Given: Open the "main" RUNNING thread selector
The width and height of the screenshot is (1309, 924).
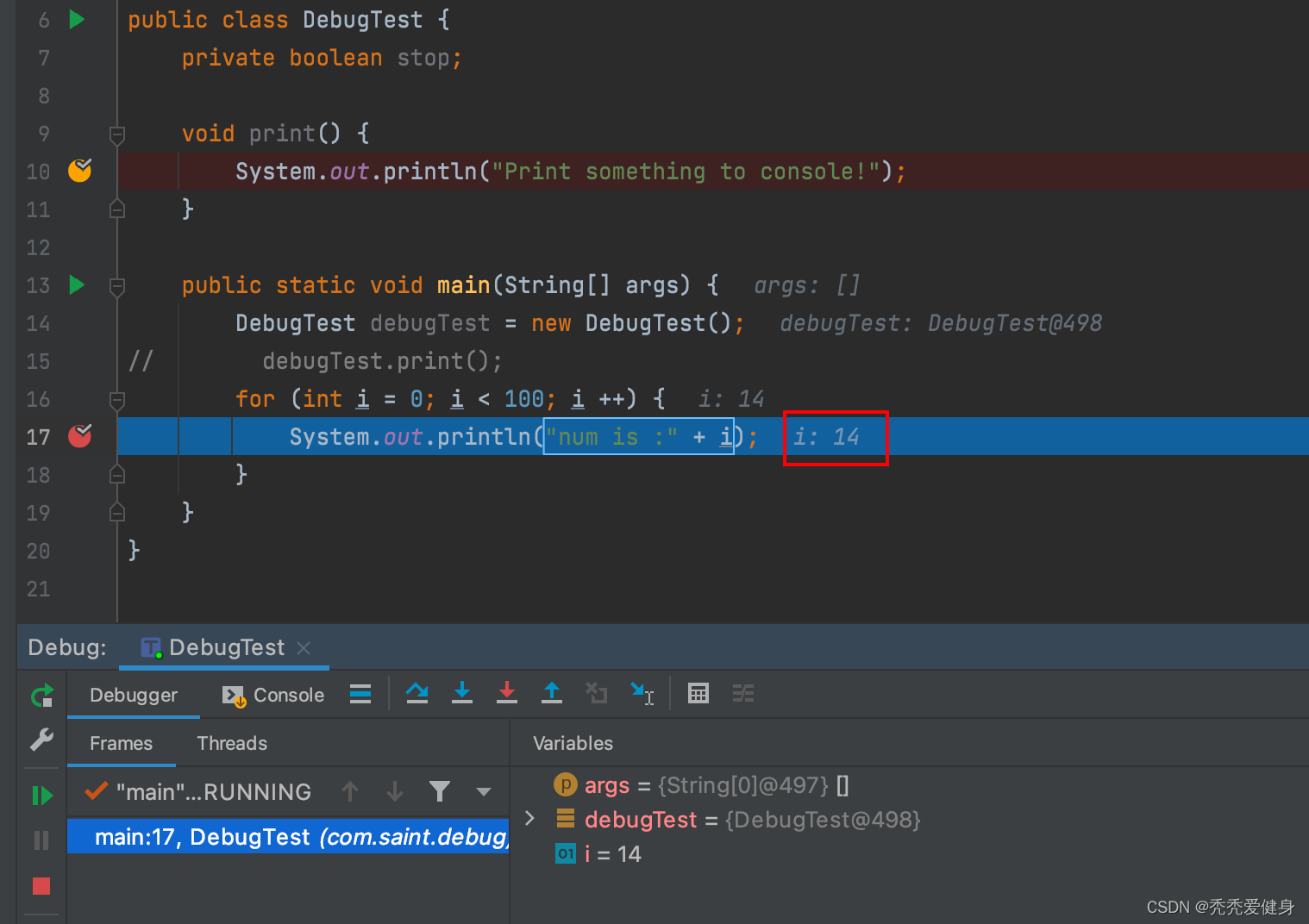Looking at the screenshot, I should (x=198, y=791).
